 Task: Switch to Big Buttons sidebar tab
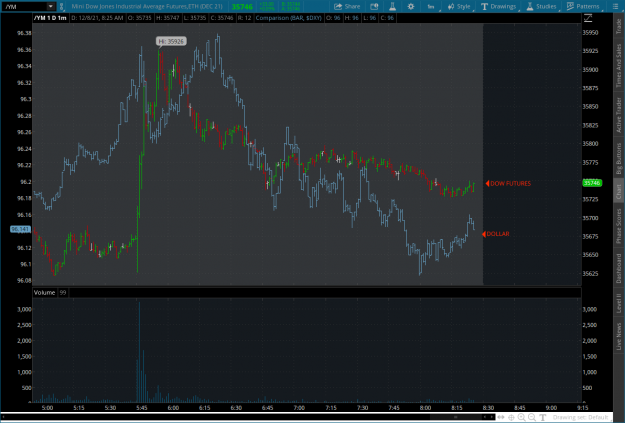619,159
